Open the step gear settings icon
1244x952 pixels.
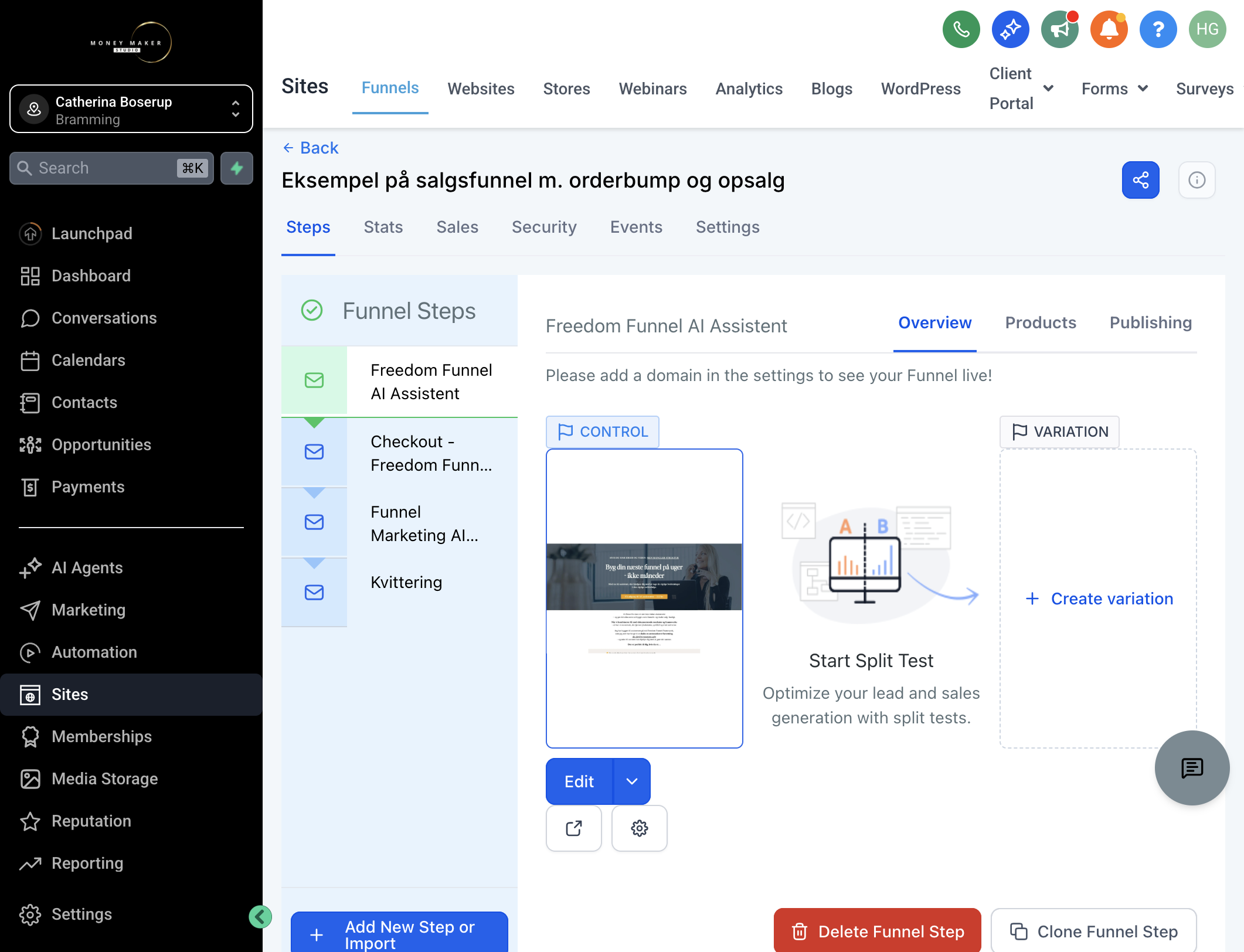(x=639, y=828)
